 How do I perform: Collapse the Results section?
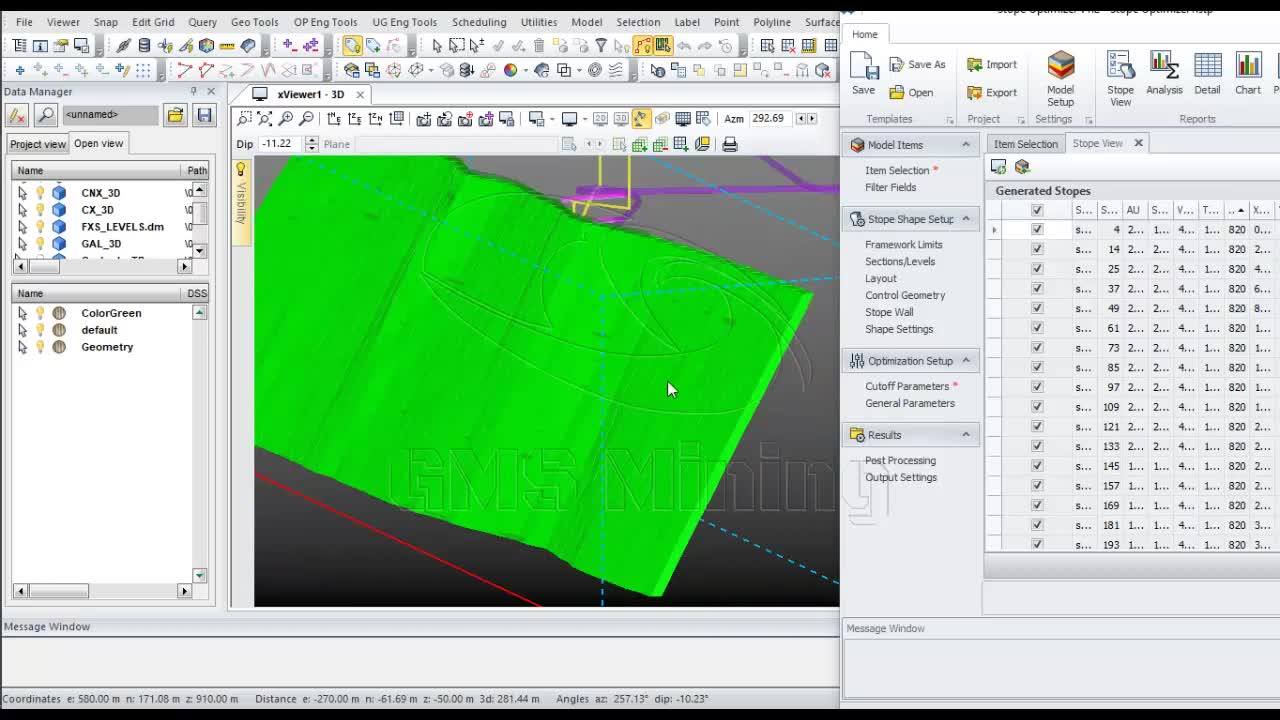[966, 435]
